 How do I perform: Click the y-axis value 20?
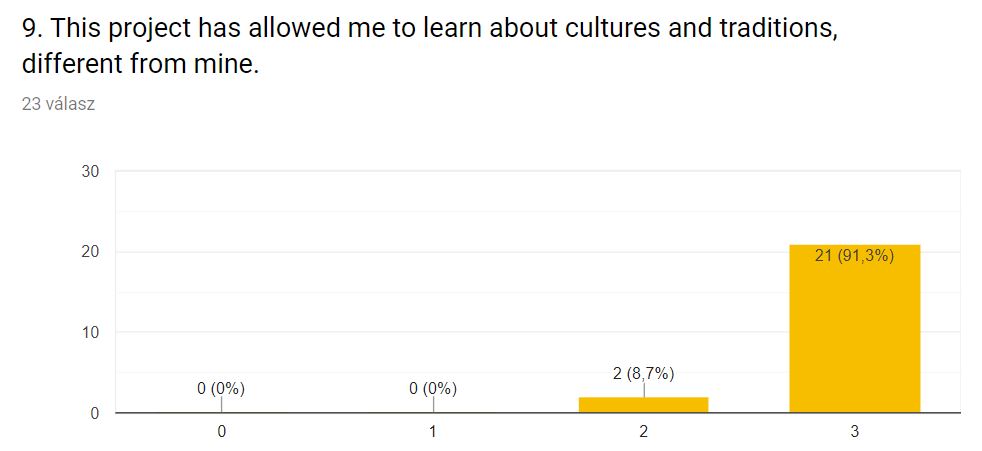[x=90, y=252]
